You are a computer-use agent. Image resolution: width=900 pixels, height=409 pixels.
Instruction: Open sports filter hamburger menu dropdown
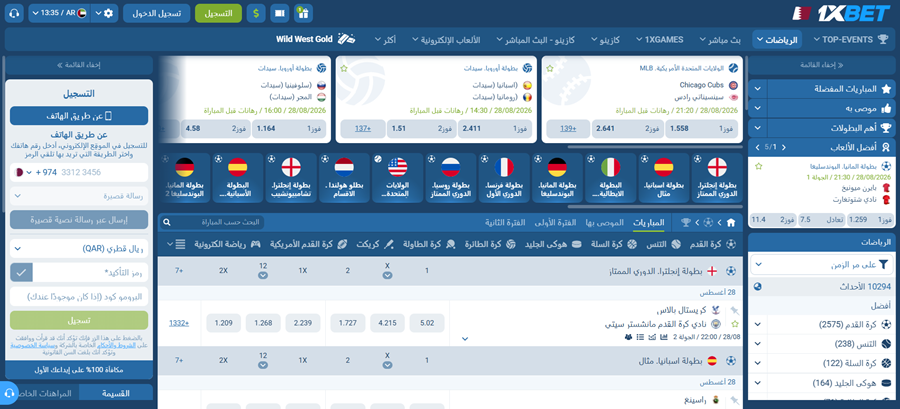[x=177, y=244]
